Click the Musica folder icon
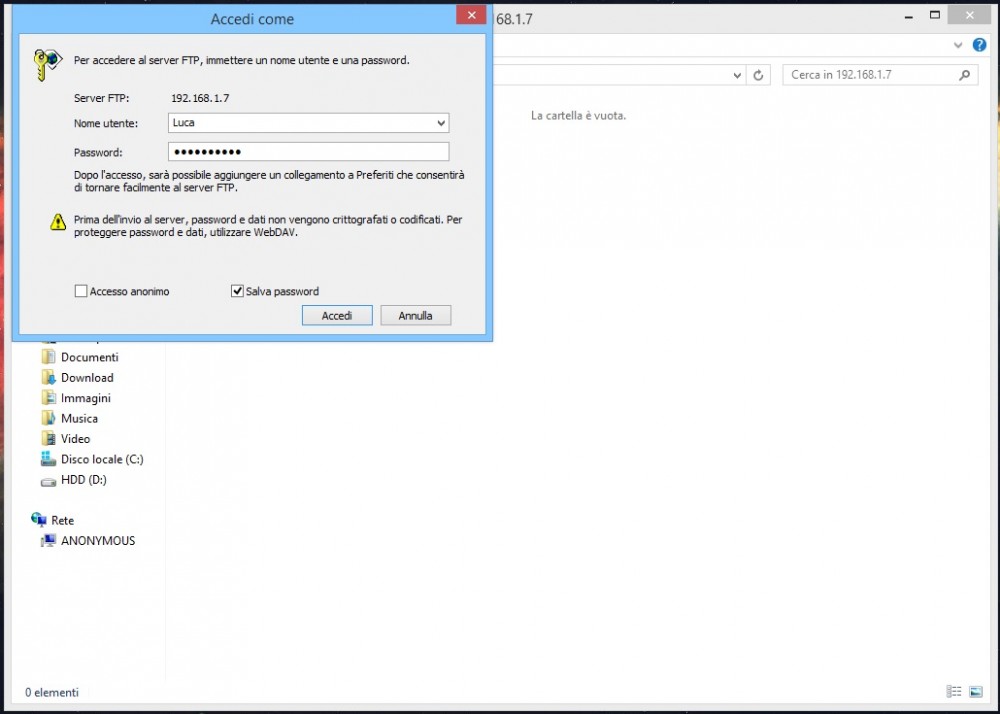This screenshot has height=714, width=1000. [x=48, y=418]
